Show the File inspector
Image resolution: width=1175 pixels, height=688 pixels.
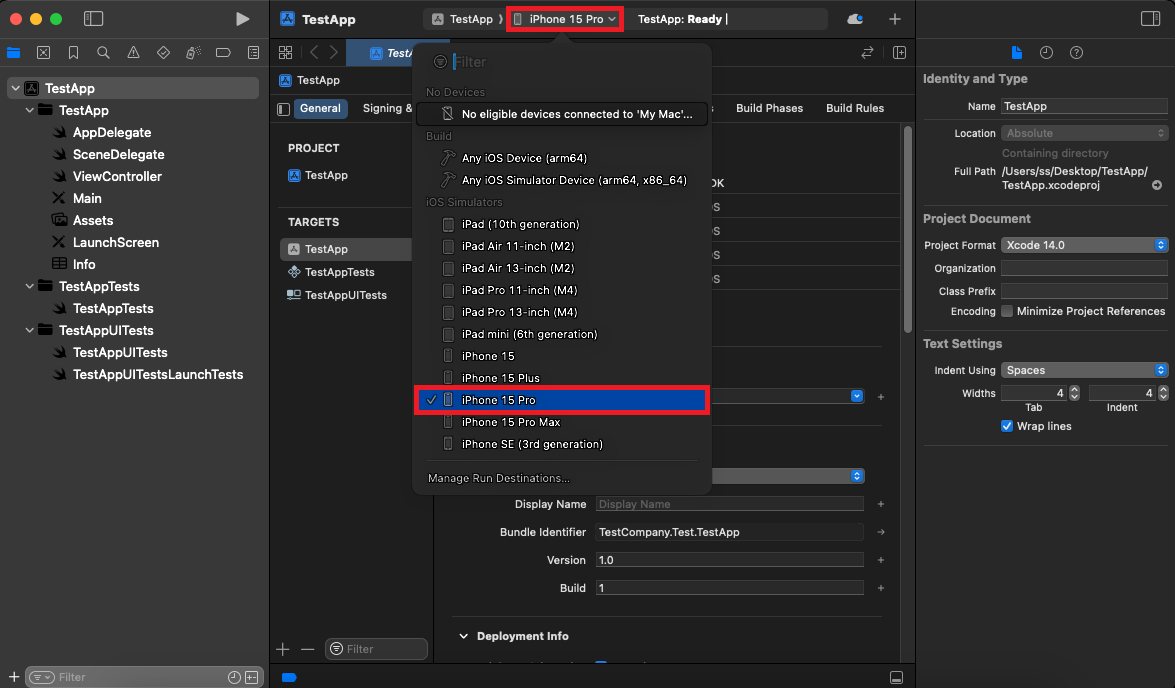(x=1016, y=52)
